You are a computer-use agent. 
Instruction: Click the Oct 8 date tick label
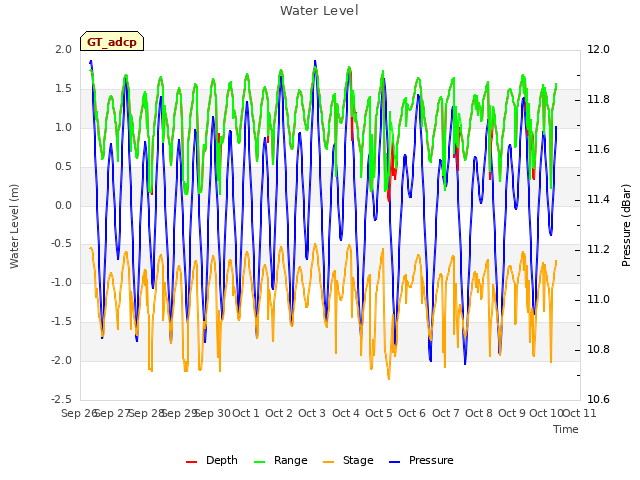pyautogui.click(x=479, y=413)
